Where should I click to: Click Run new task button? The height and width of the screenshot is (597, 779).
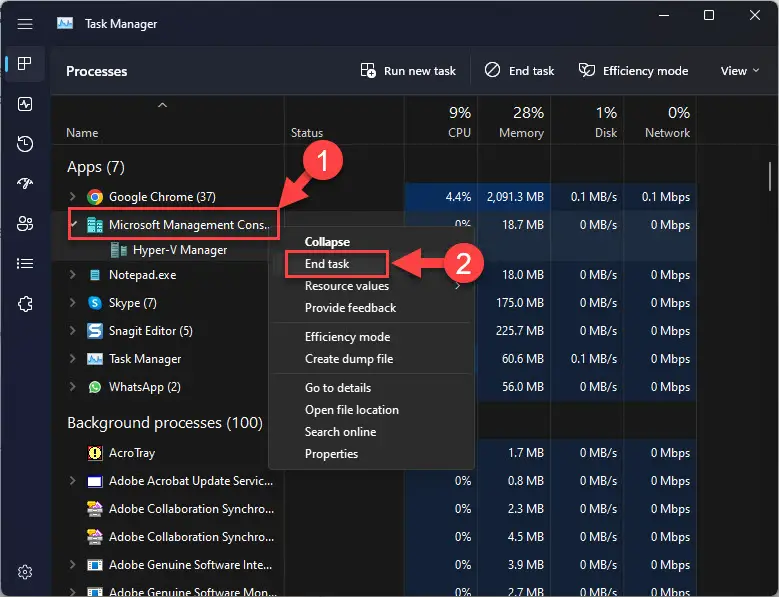tap(408, 71)
